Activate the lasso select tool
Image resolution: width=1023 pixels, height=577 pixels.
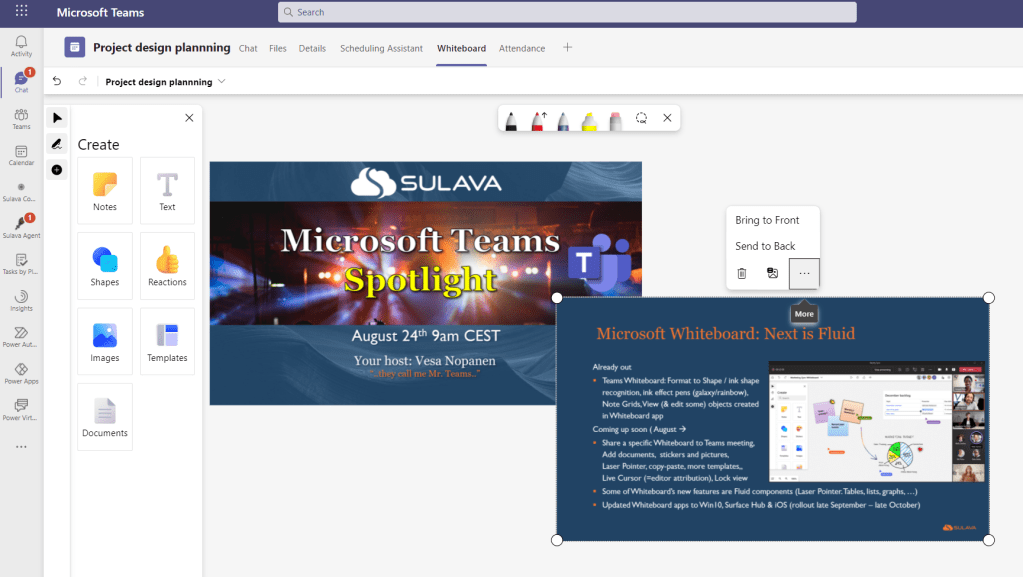642,118
